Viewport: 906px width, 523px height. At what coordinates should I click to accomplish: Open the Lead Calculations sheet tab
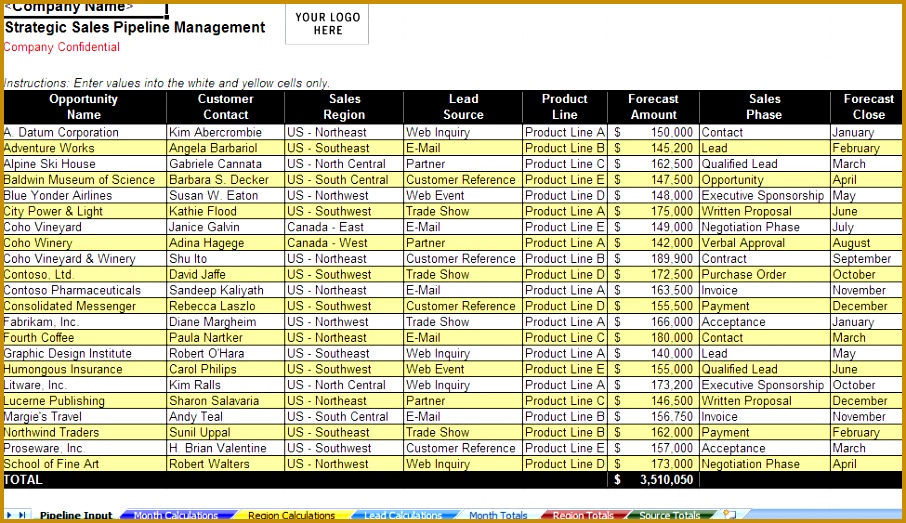403,515
